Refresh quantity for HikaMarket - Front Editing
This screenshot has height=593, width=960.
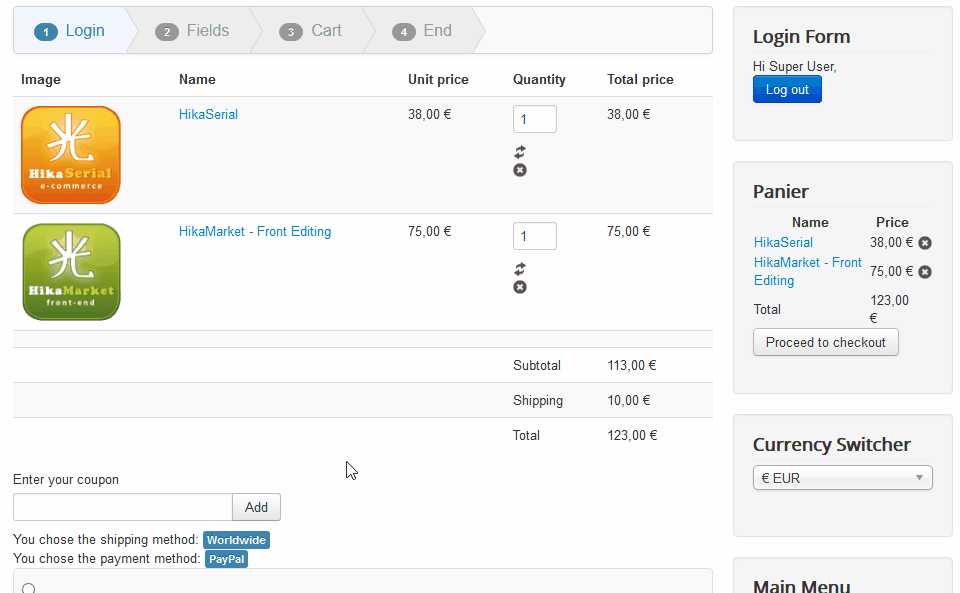point(520,269)
